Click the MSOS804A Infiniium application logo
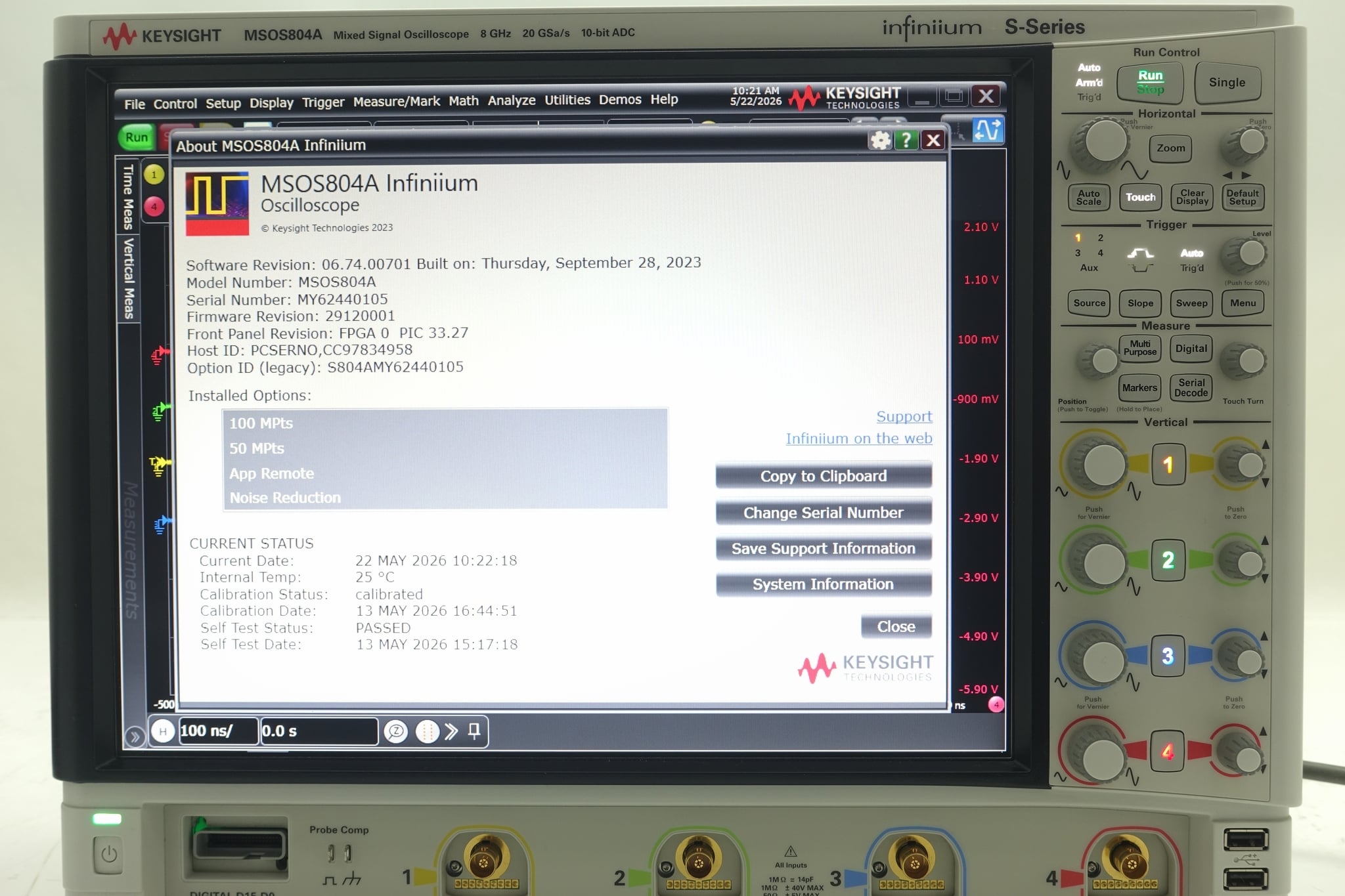Screen dimensions: 1345x896 [x=217, y=203]
